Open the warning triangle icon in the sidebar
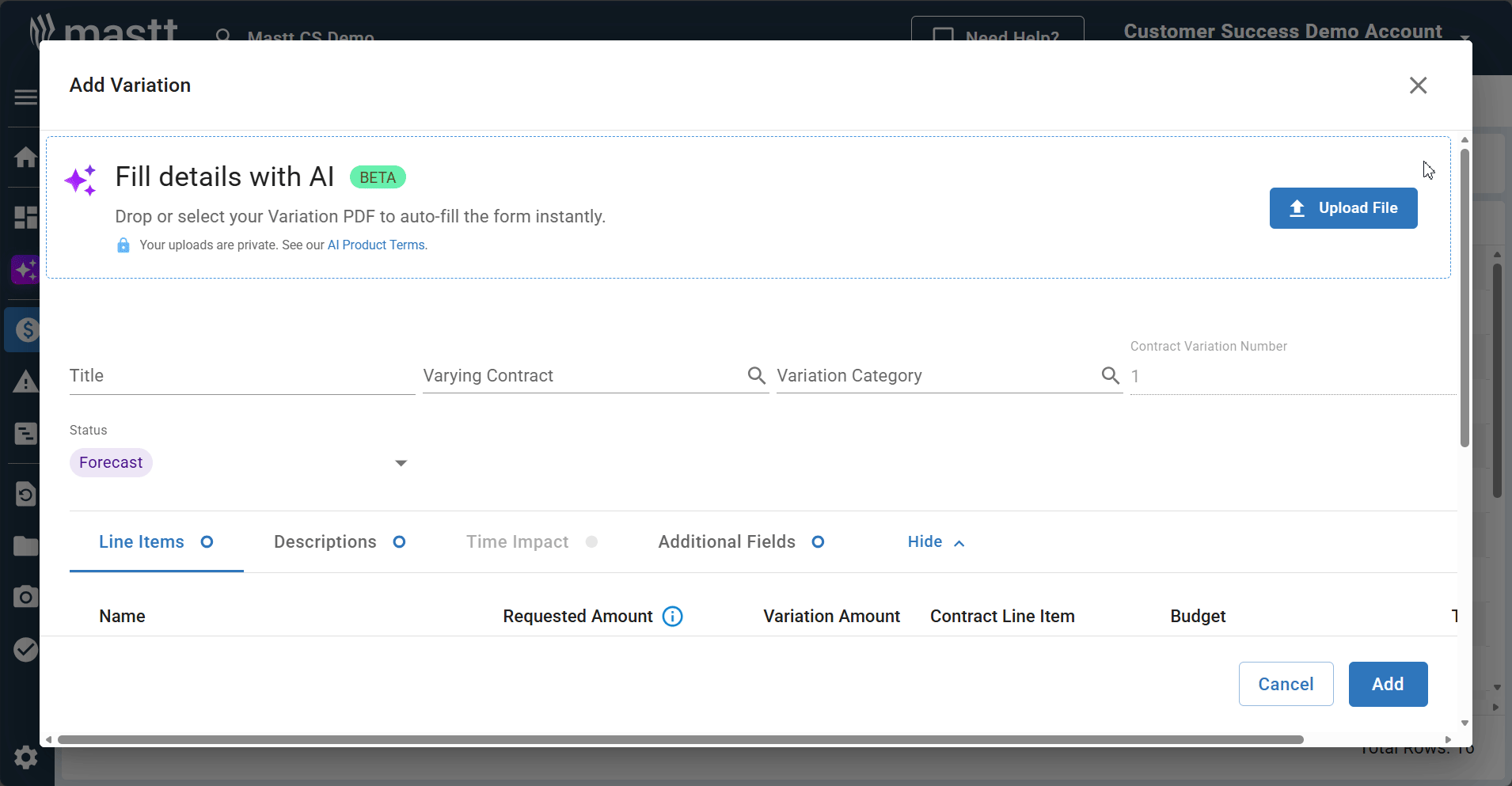 (25, 382)
